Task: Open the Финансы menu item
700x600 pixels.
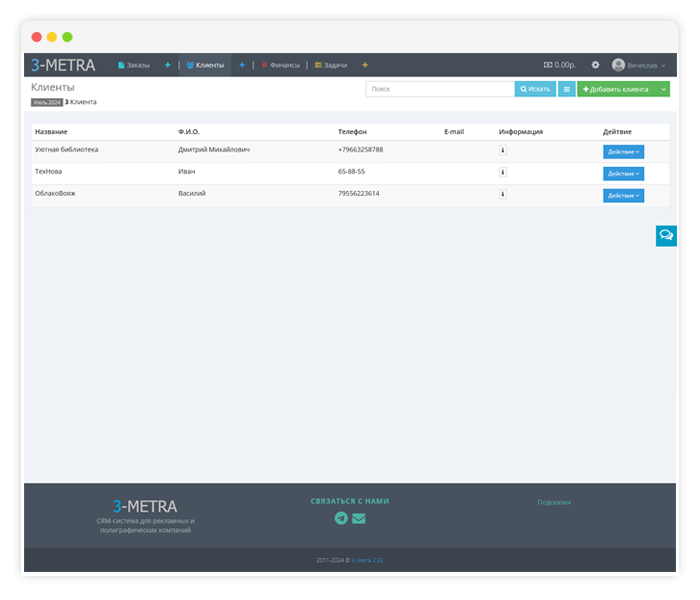Action: point(281,65)
